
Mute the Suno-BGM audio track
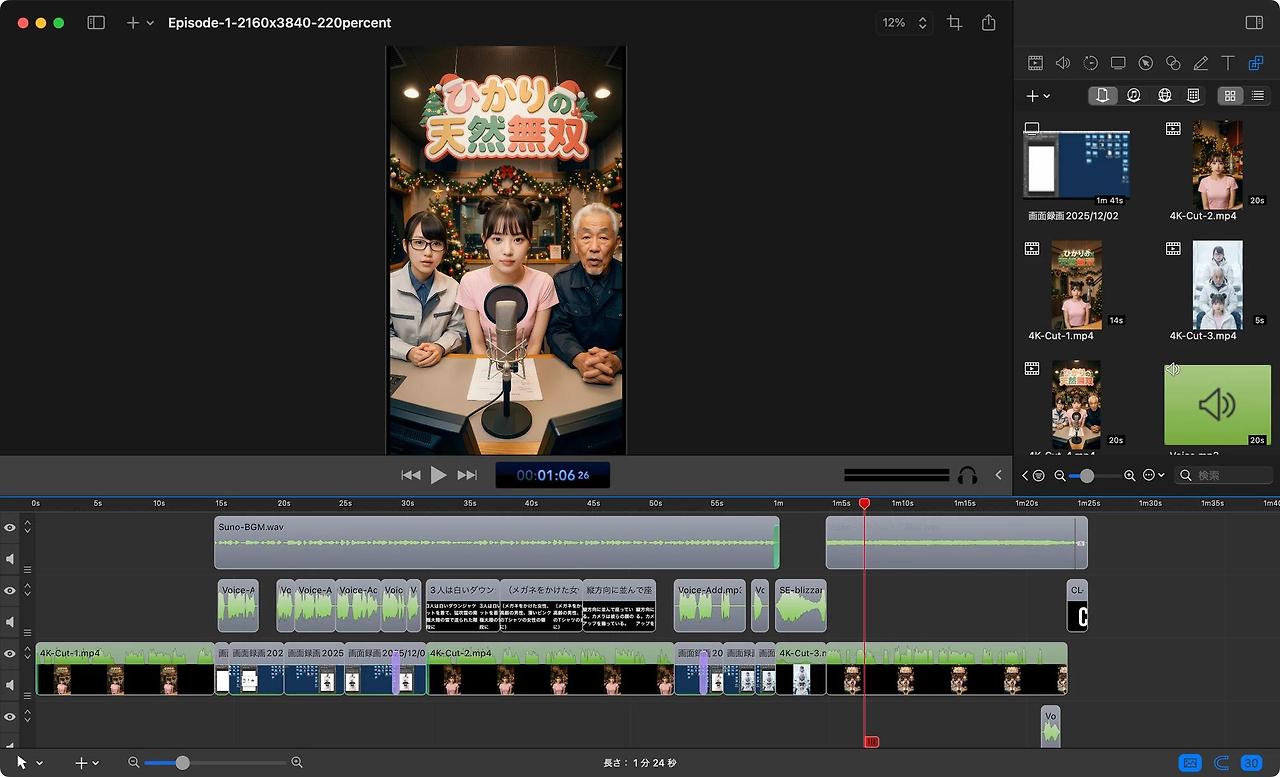pyautogui.click(x=10, y=558)
